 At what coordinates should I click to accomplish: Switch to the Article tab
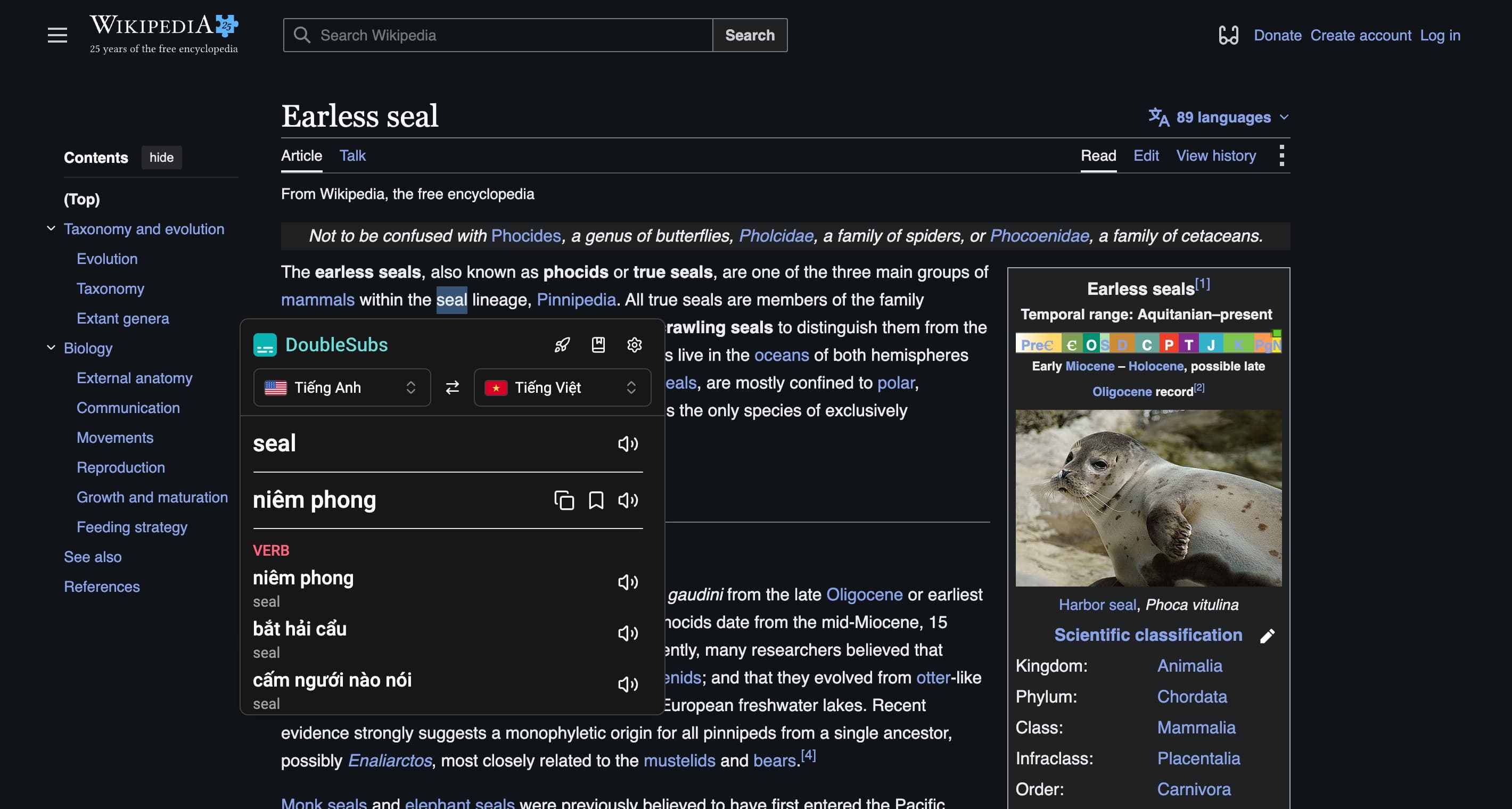tap(301, 155)
